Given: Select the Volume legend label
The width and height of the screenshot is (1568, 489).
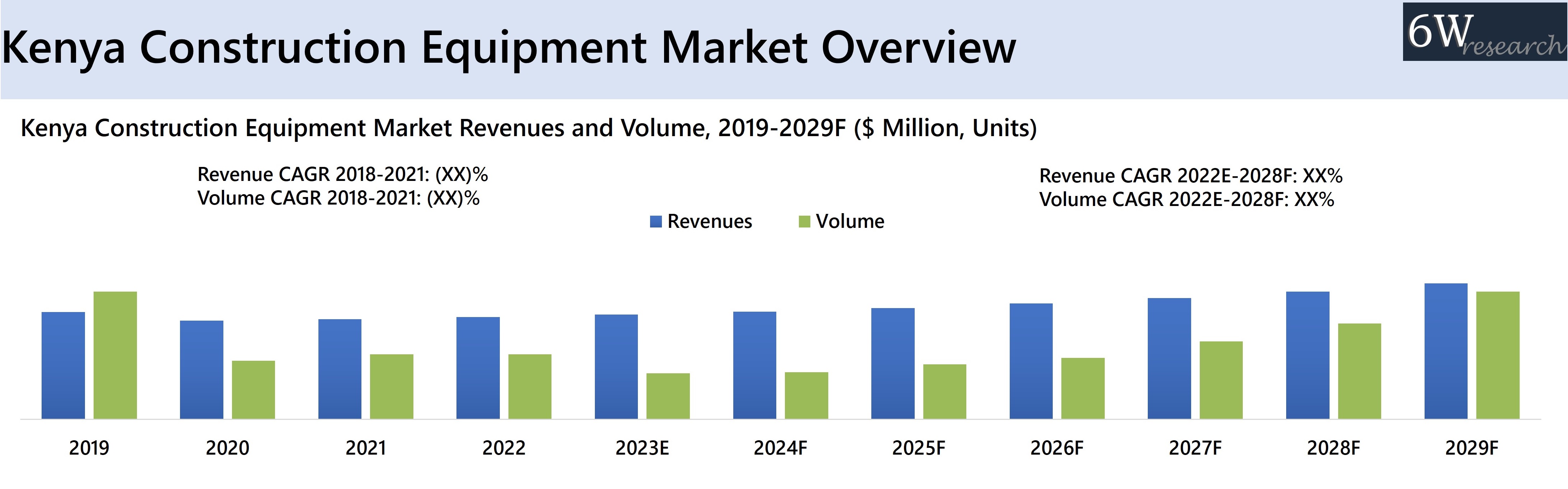Looking at the screenshot, I should coord(850,221).
